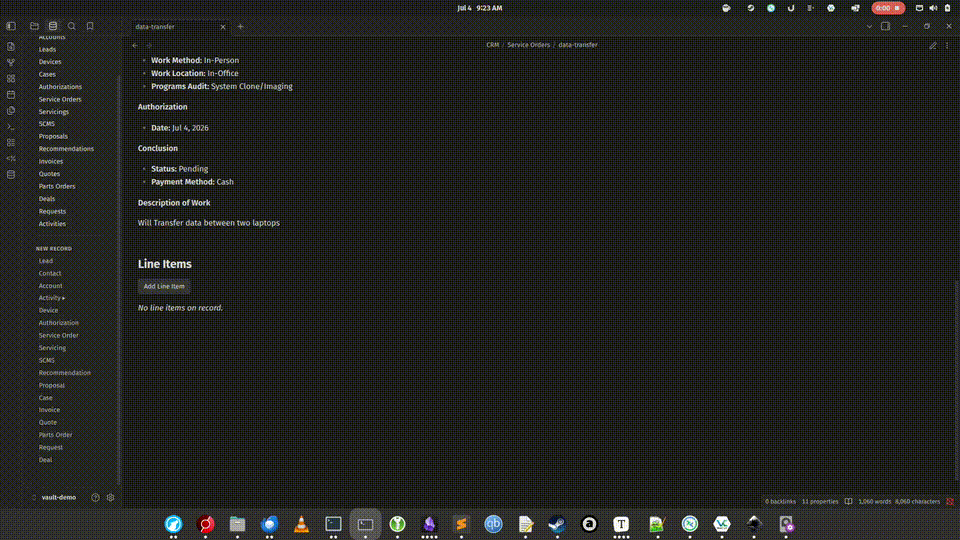Open the CRM breadcrumb
The width and height of the screenshot is (960, 540).
pyautogui.click(x=492, y=45)
